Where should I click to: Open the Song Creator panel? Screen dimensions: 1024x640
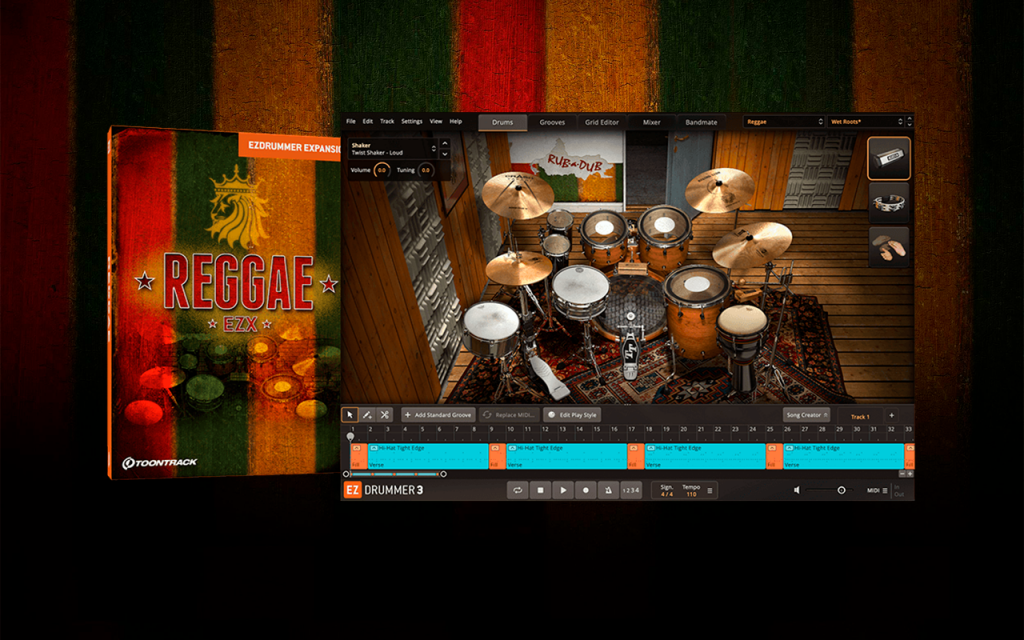click(x=807, y=415)
